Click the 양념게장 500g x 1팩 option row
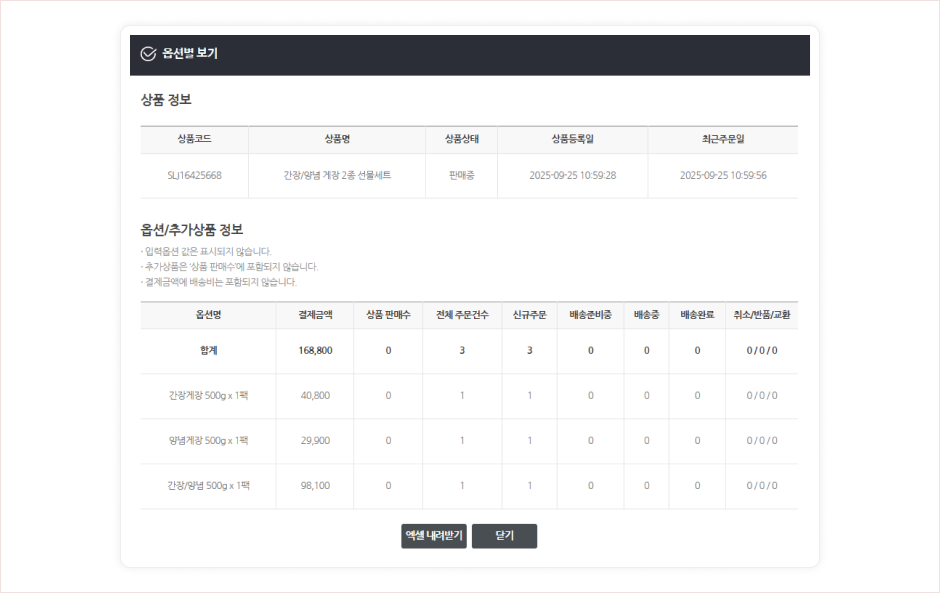 (208, 441)
